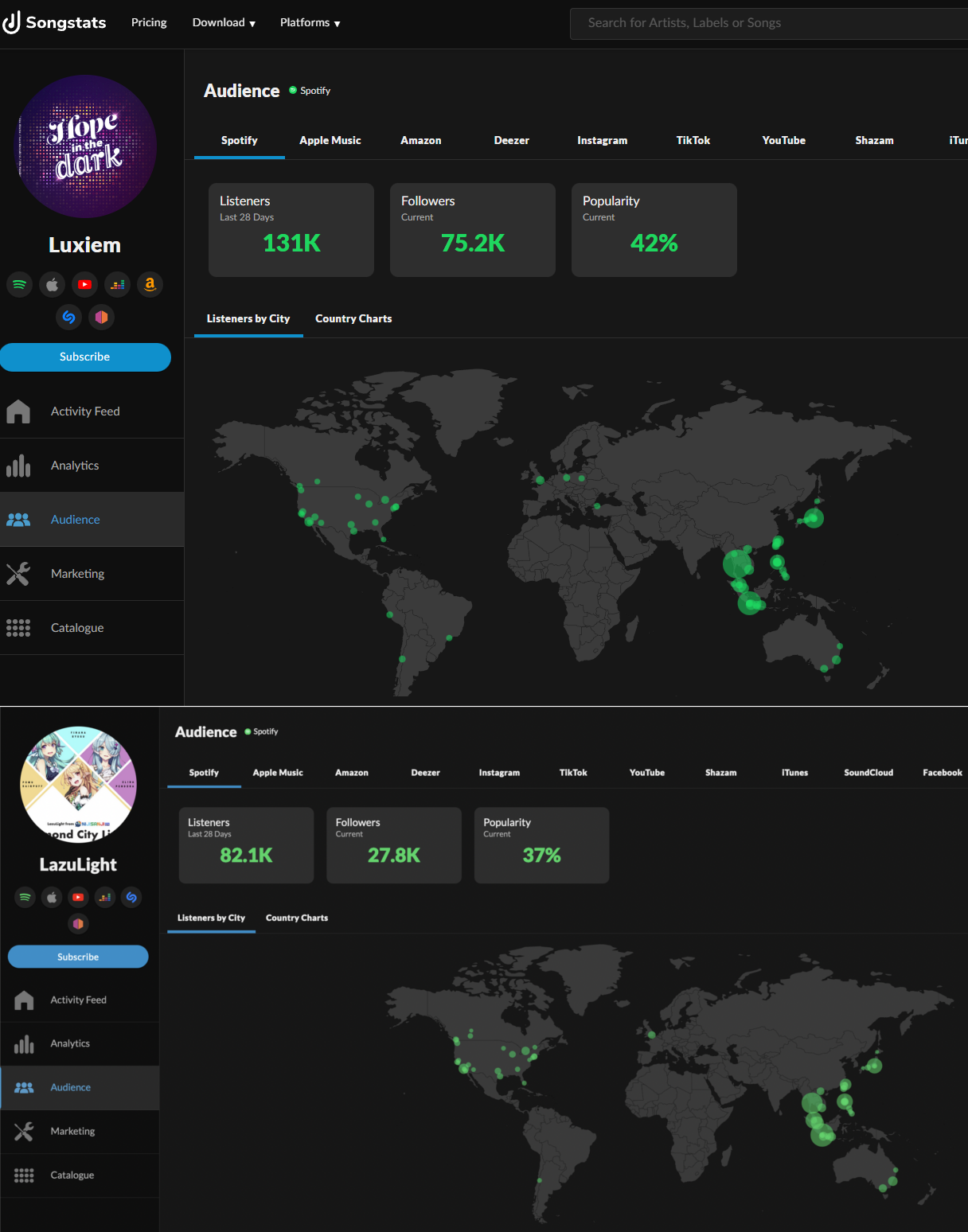Switch to Shazam tab for Luxiem
Image resolution: width=968 pixels, height=1232 pixels.
(875, 140)
